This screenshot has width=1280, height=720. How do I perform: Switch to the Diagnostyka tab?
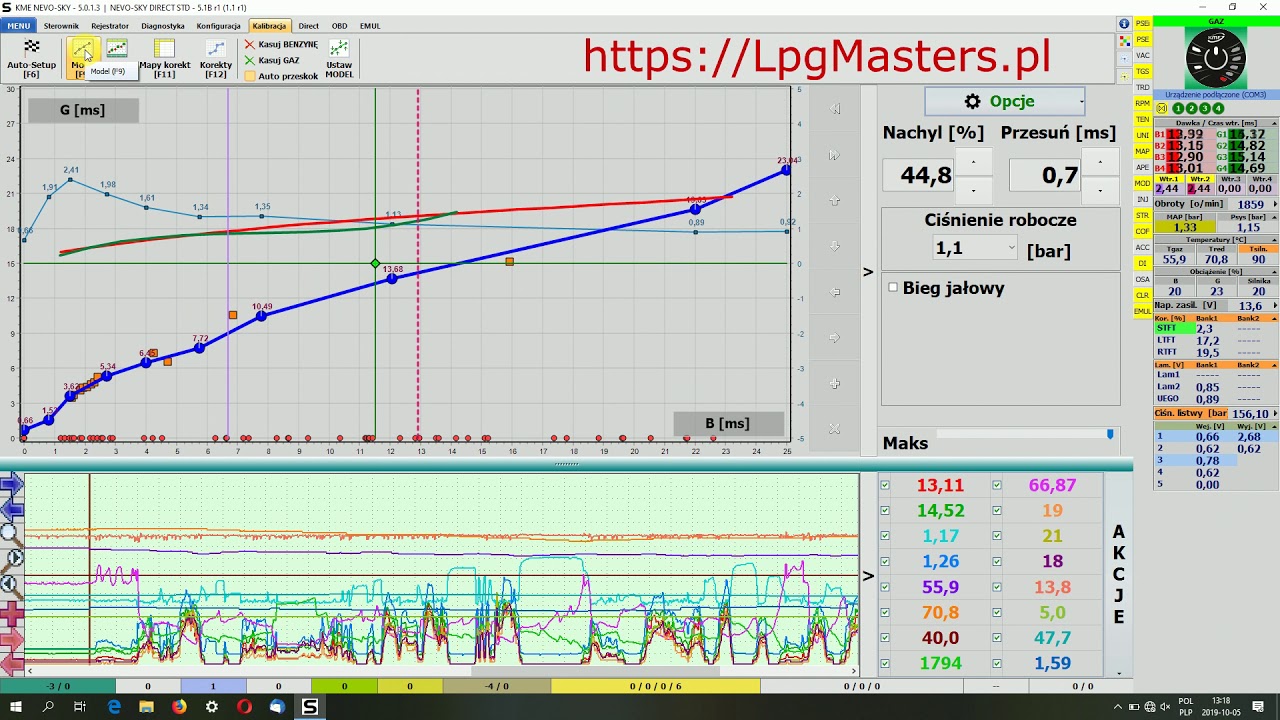pyautogui.click(x=163, y=26)
